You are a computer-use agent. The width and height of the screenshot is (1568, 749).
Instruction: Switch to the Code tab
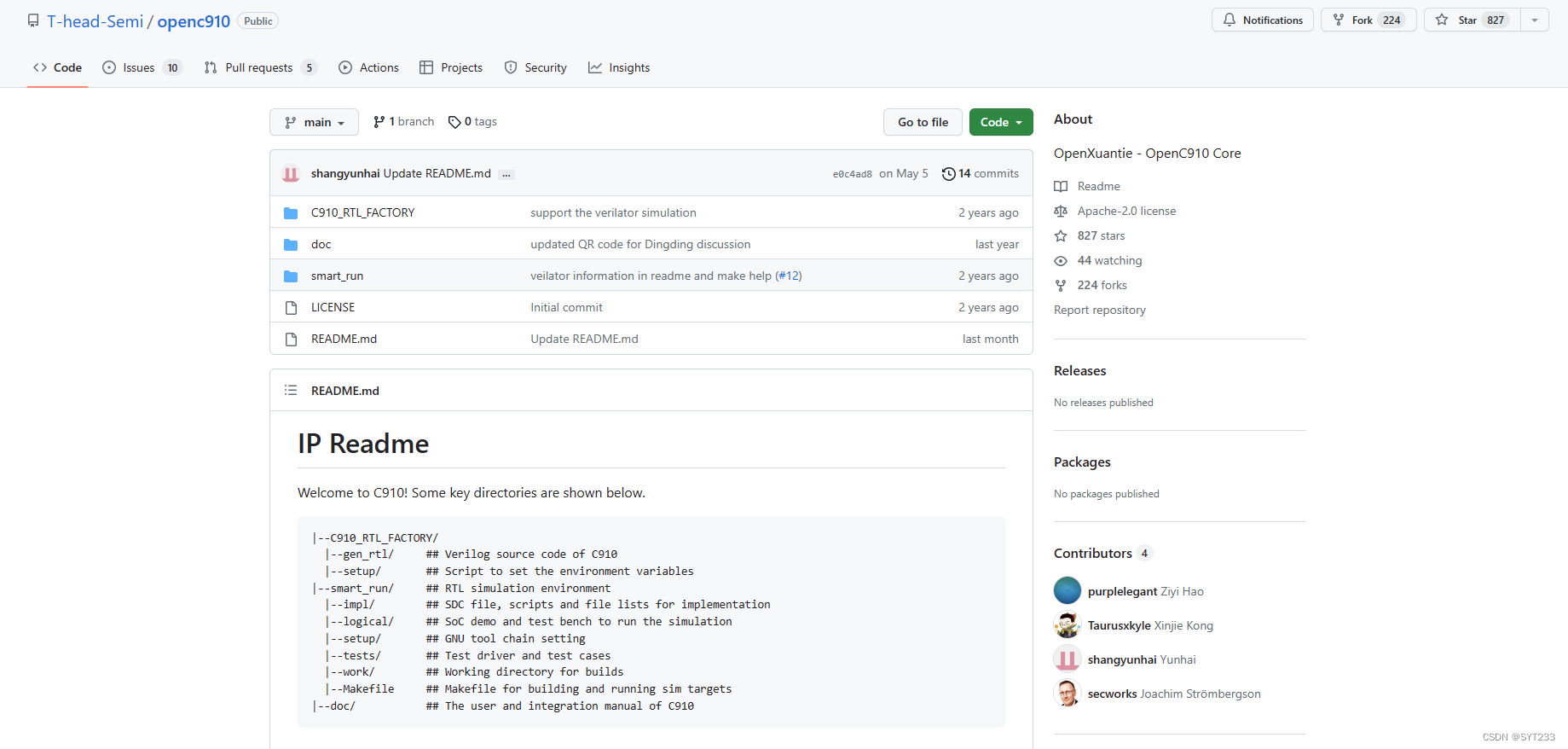pos(58,67)
